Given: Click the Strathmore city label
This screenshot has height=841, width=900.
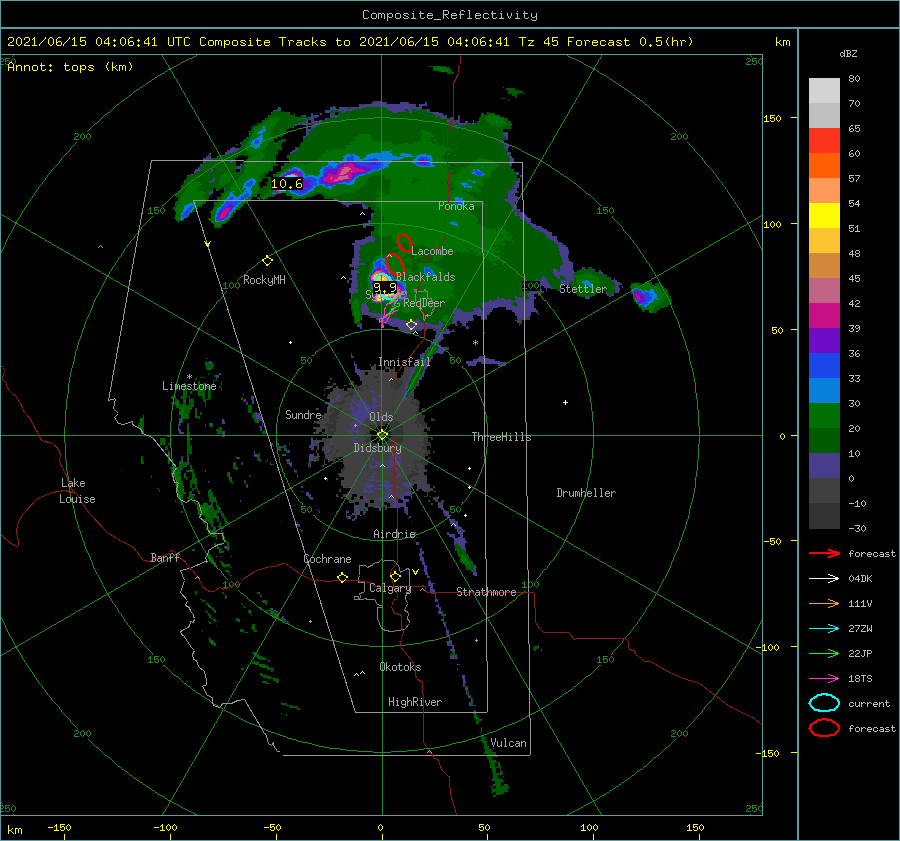Looking at the screenshot, I should click(x=486, y=592).
